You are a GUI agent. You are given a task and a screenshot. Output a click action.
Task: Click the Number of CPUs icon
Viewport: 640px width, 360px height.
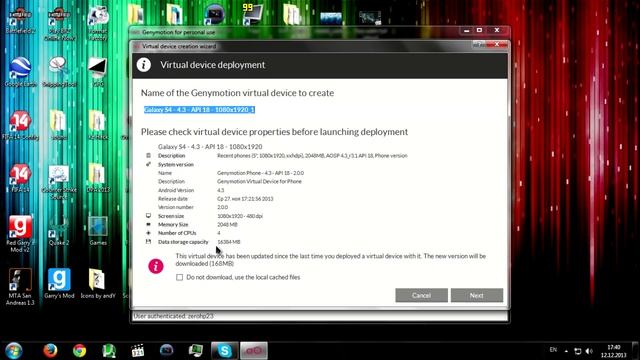click(148, 233)
